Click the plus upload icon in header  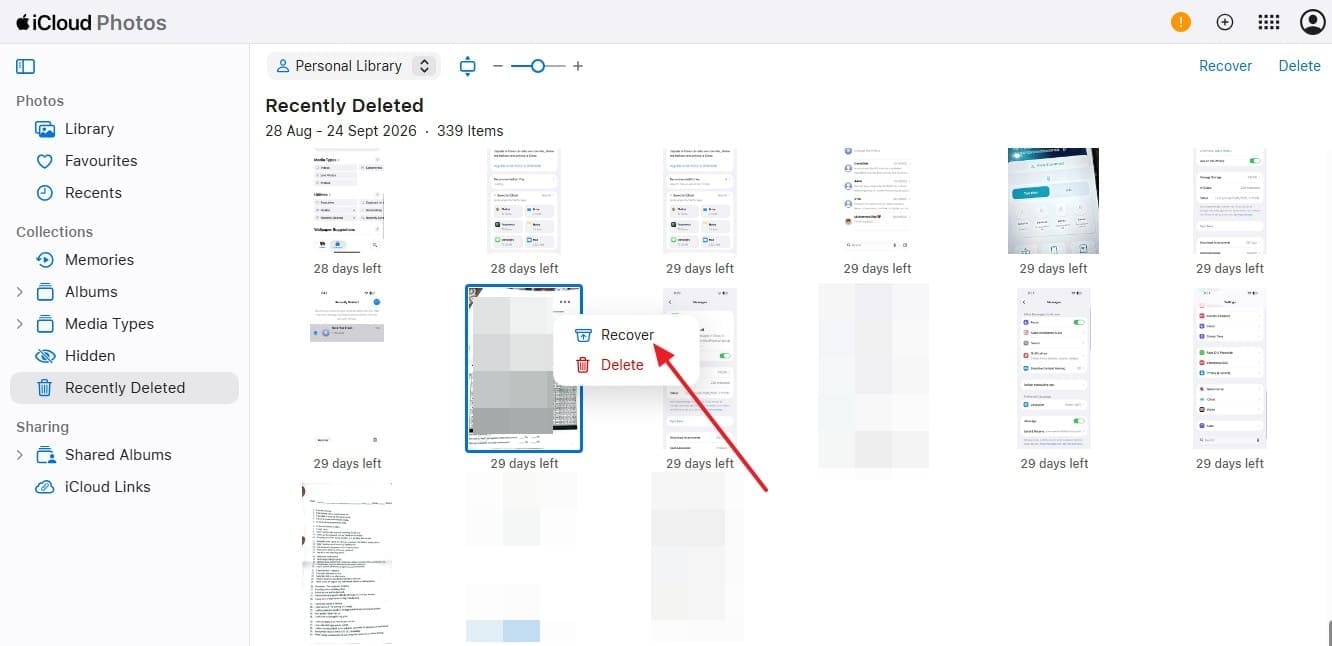[x=1225, y=22]
